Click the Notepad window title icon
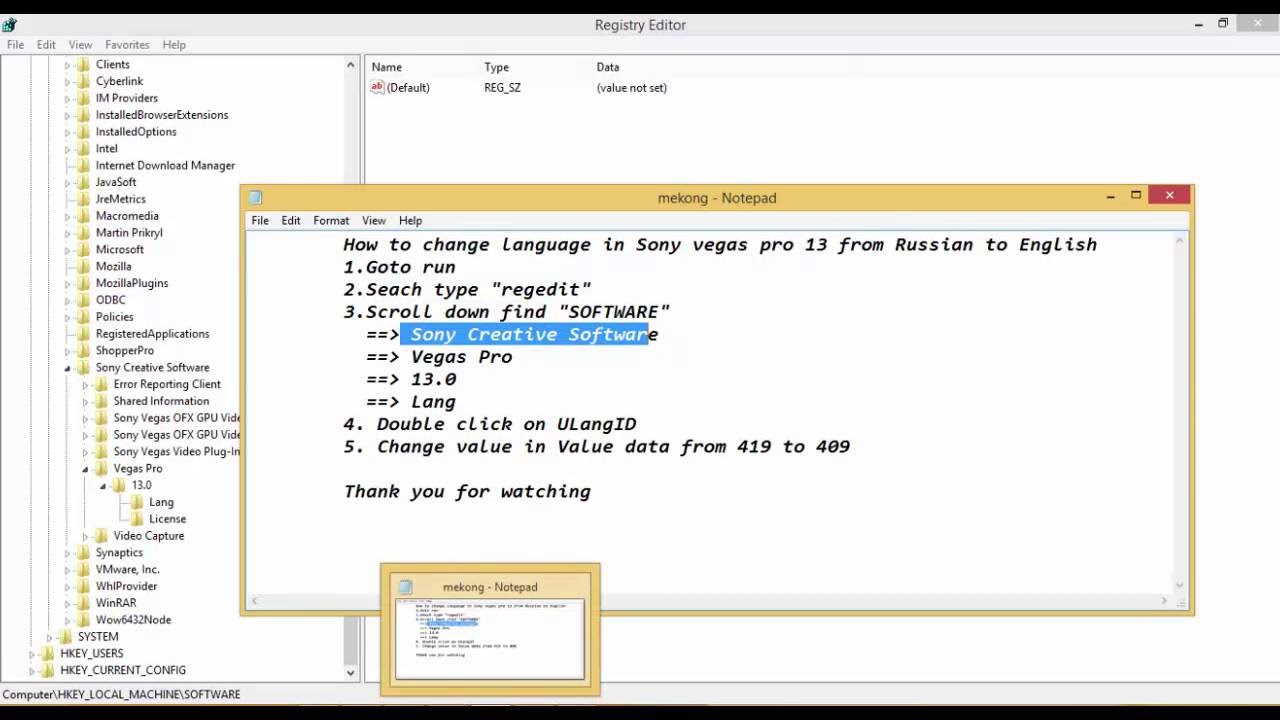 click(256, 198)
